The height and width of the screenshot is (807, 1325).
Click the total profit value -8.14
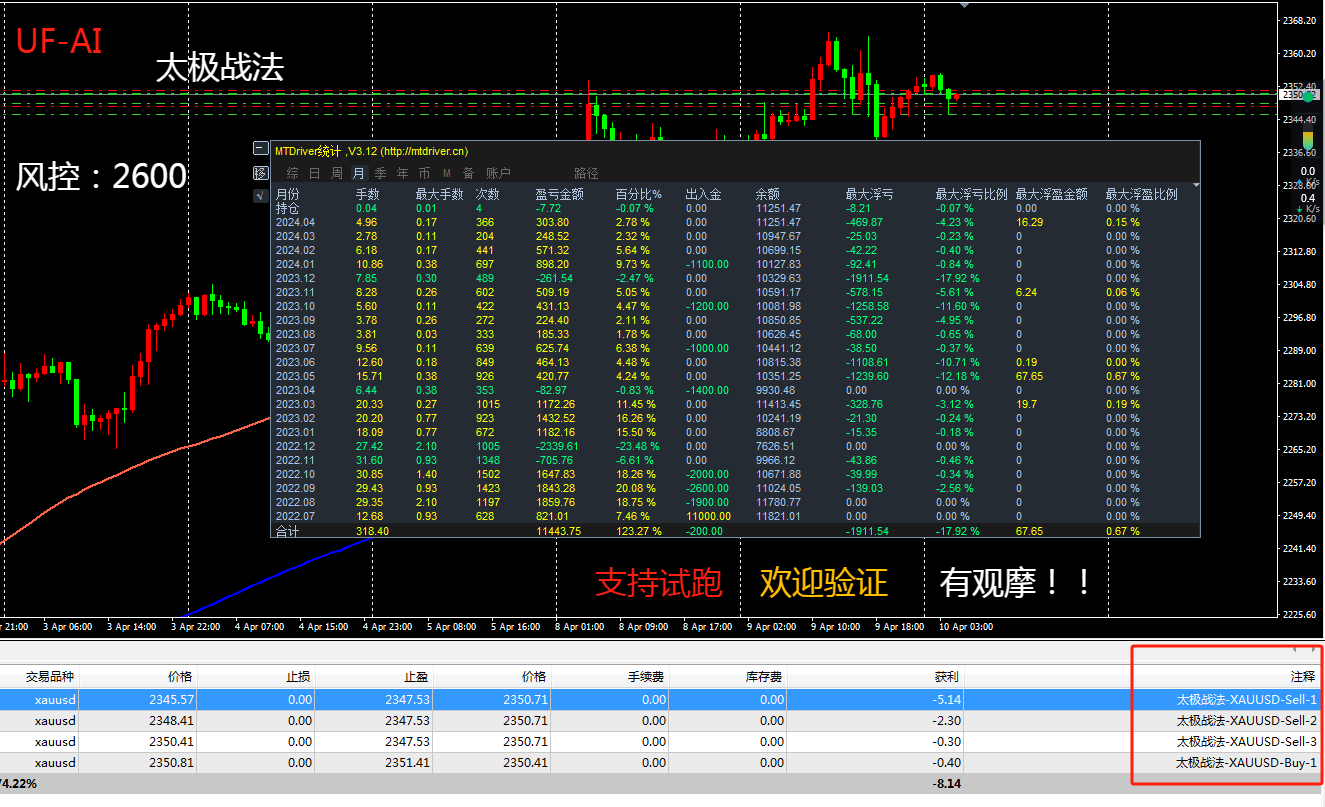pos(946,784)
